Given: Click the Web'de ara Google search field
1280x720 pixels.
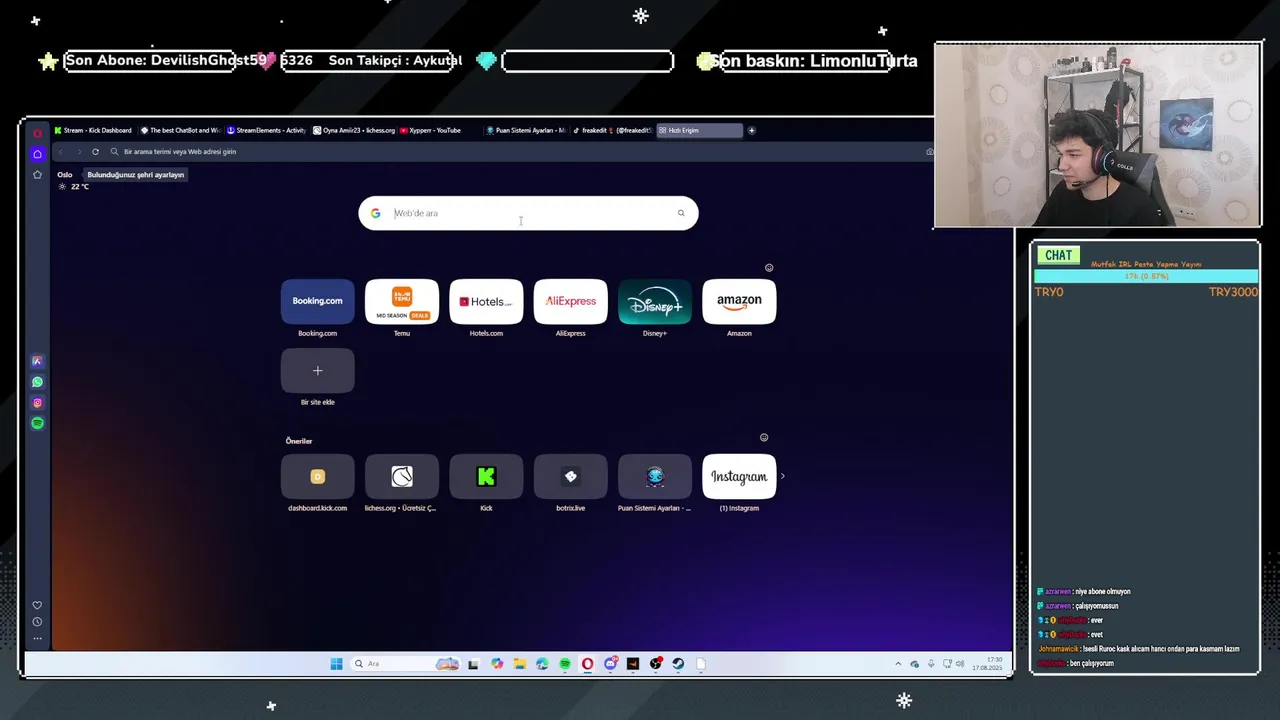Looking at the screenshot, I should tap(528, 213).
